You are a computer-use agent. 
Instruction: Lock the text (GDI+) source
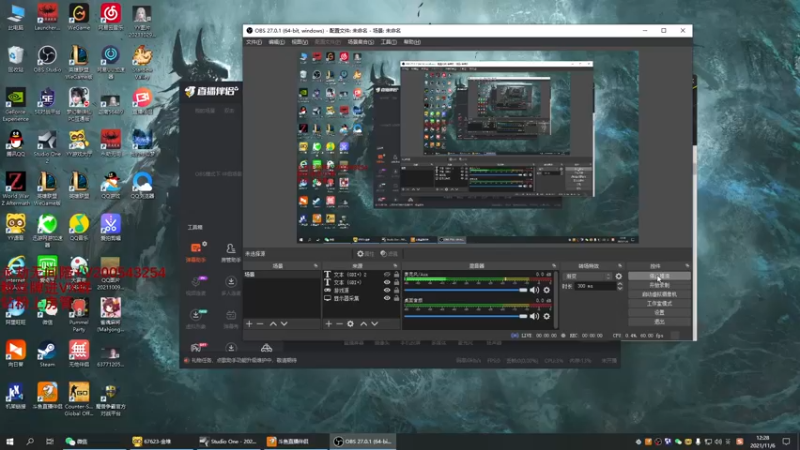(x=396, y=282)
